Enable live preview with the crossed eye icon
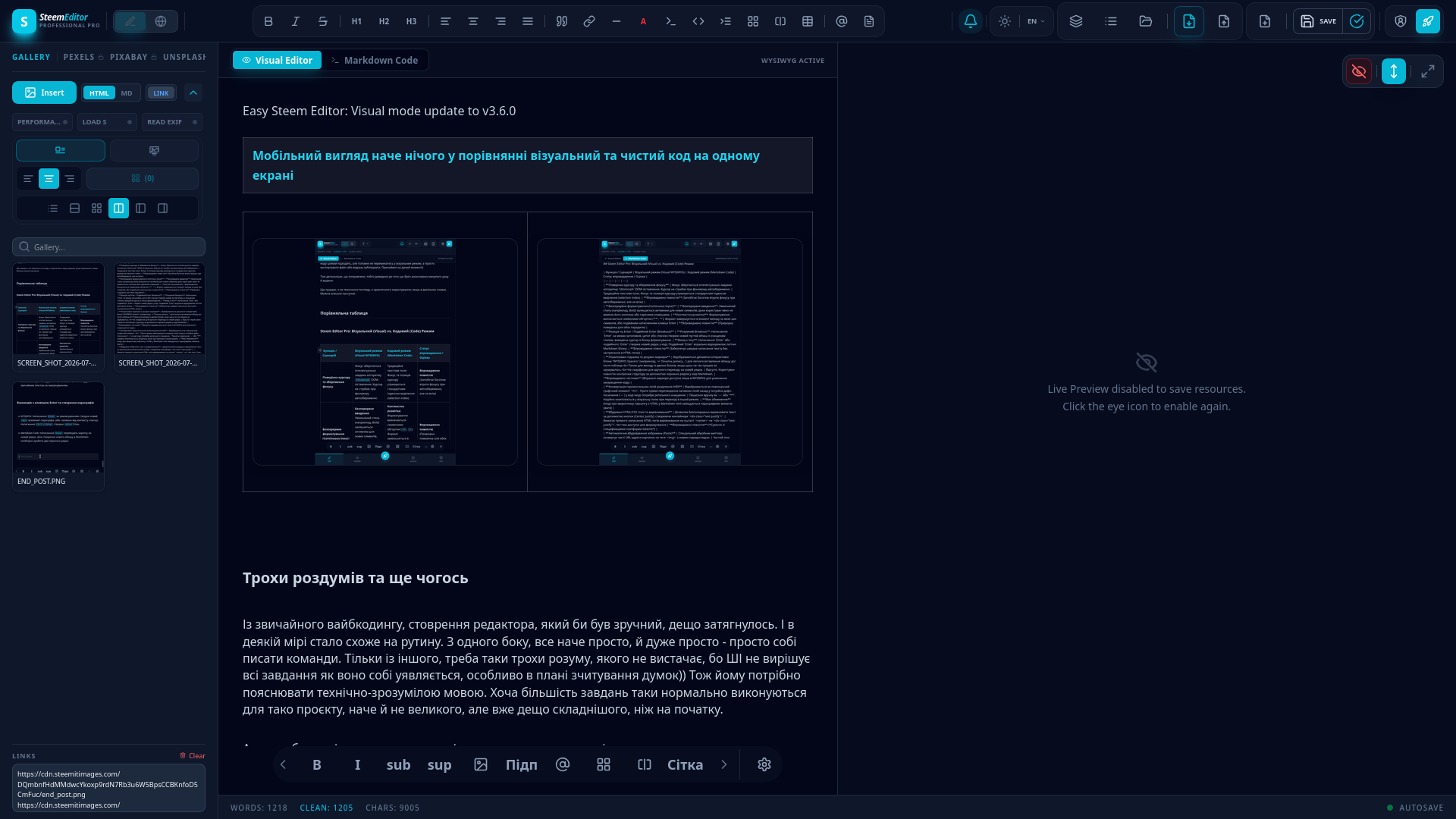 (1359, 71)
